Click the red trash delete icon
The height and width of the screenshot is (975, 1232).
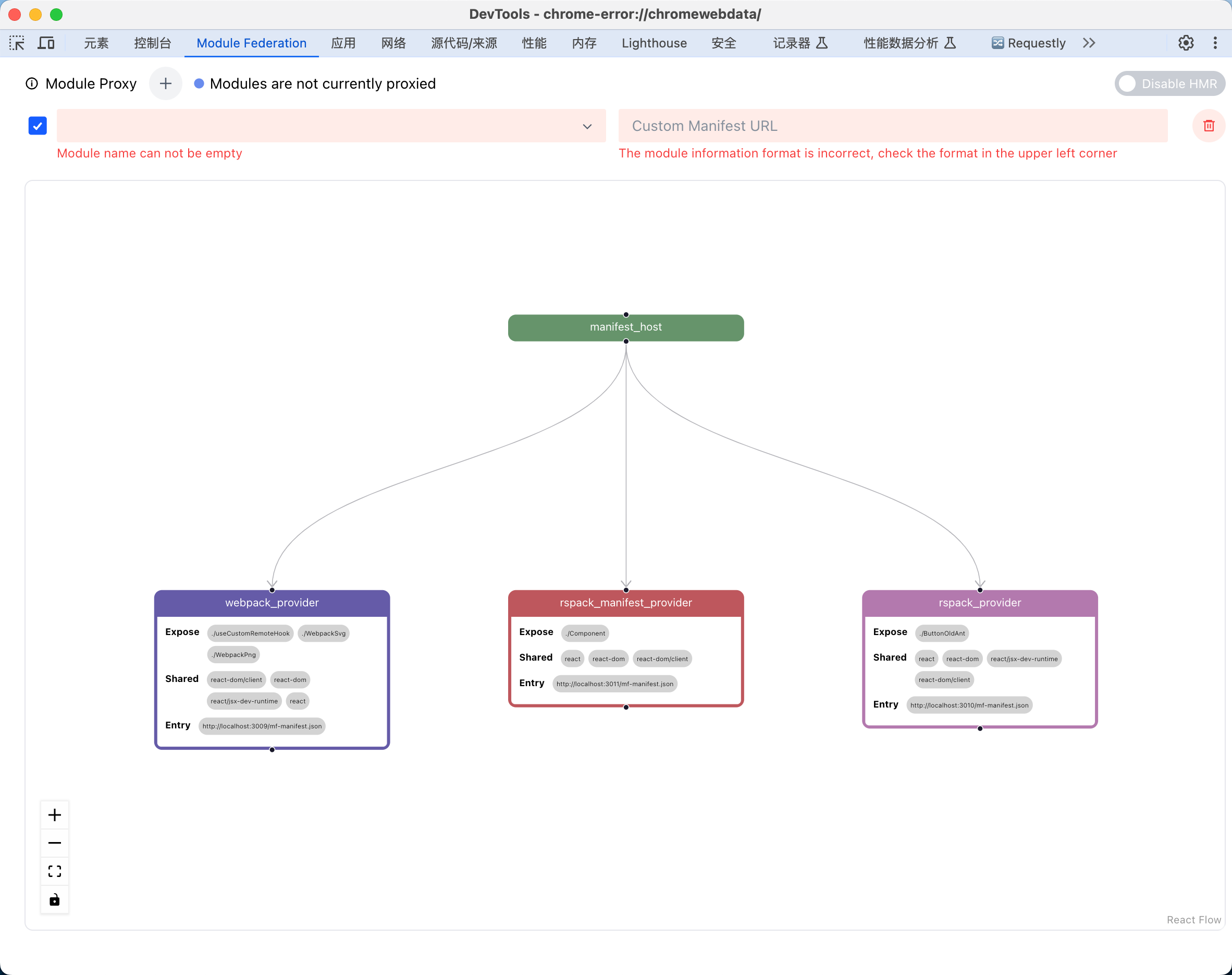[1209, 126]
